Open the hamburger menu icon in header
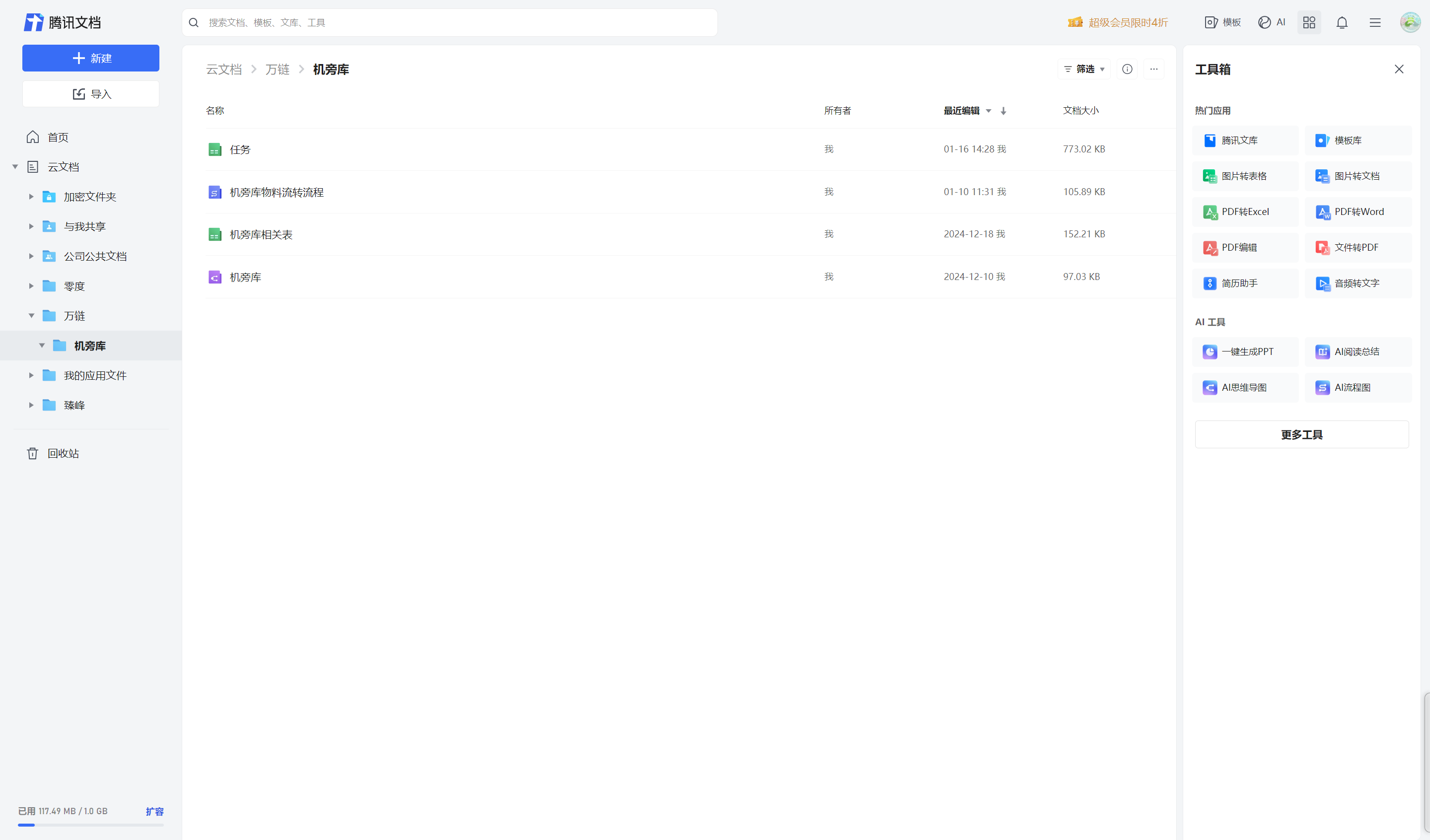 click(x=1374, y=23)
